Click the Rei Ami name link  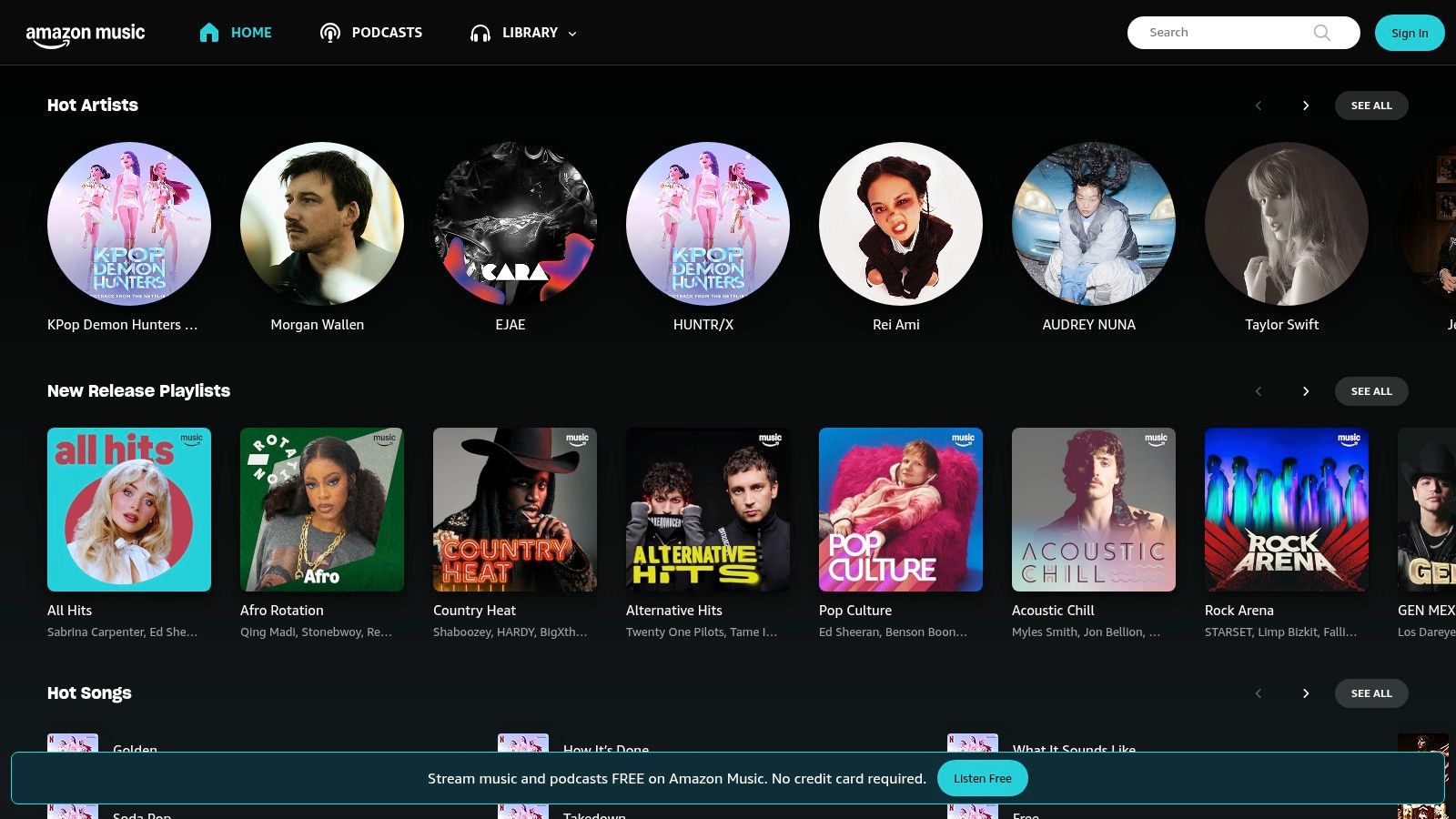tap(896, 325)
